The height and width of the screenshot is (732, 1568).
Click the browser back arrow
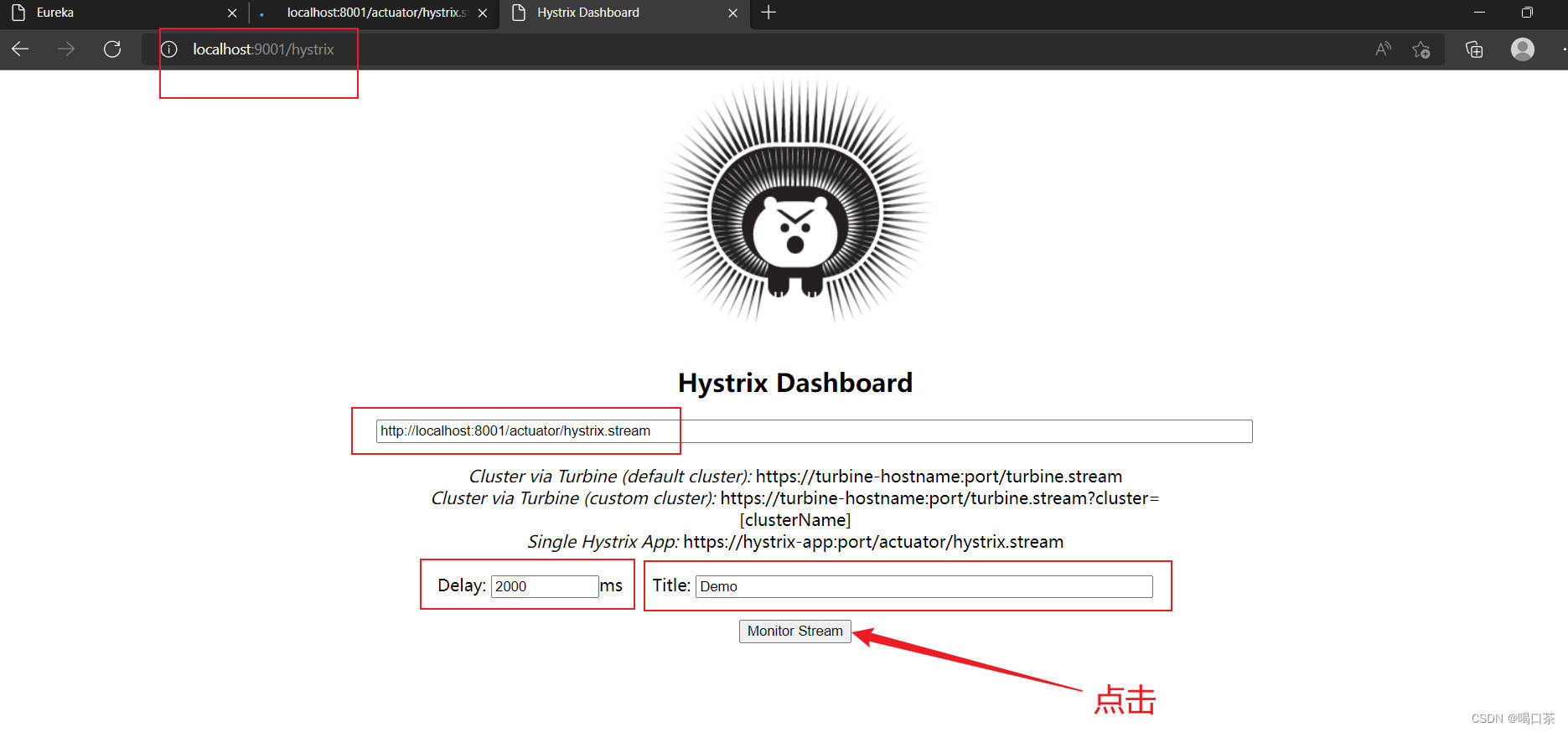20,49
